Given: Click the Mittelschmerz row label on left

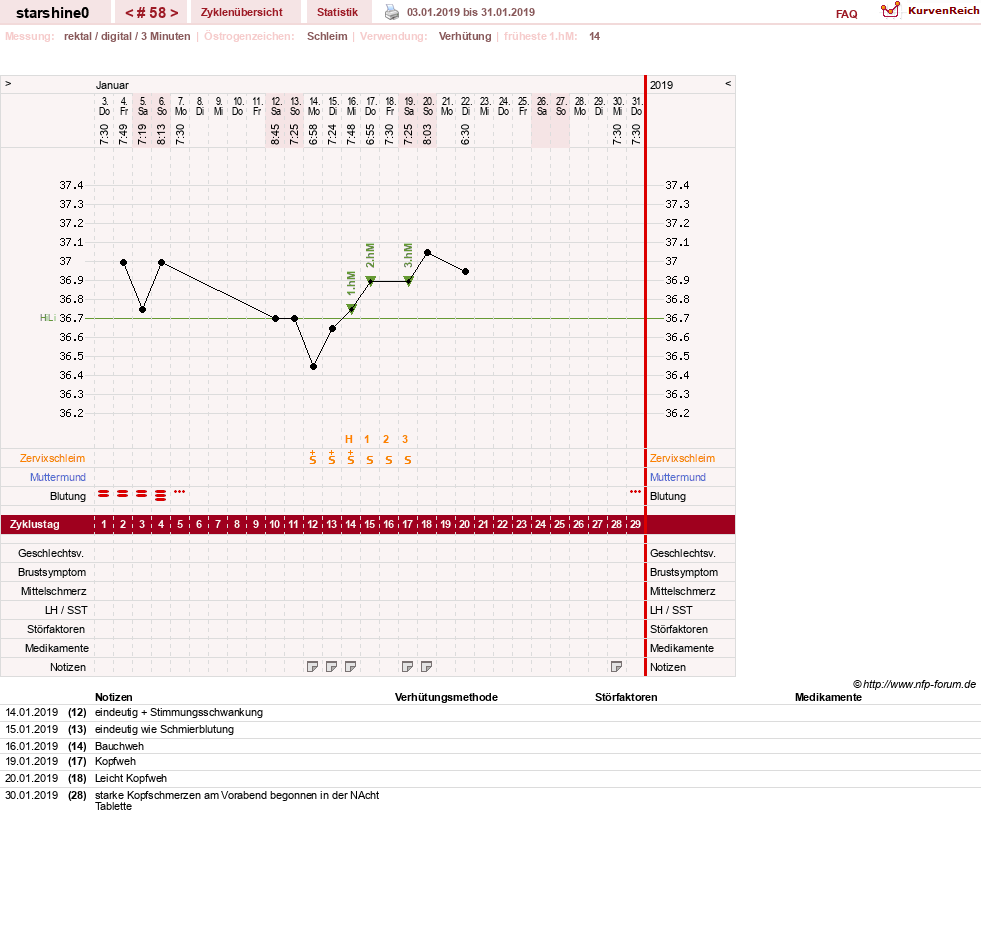Looking at the screenshot, I should point(53,591).
